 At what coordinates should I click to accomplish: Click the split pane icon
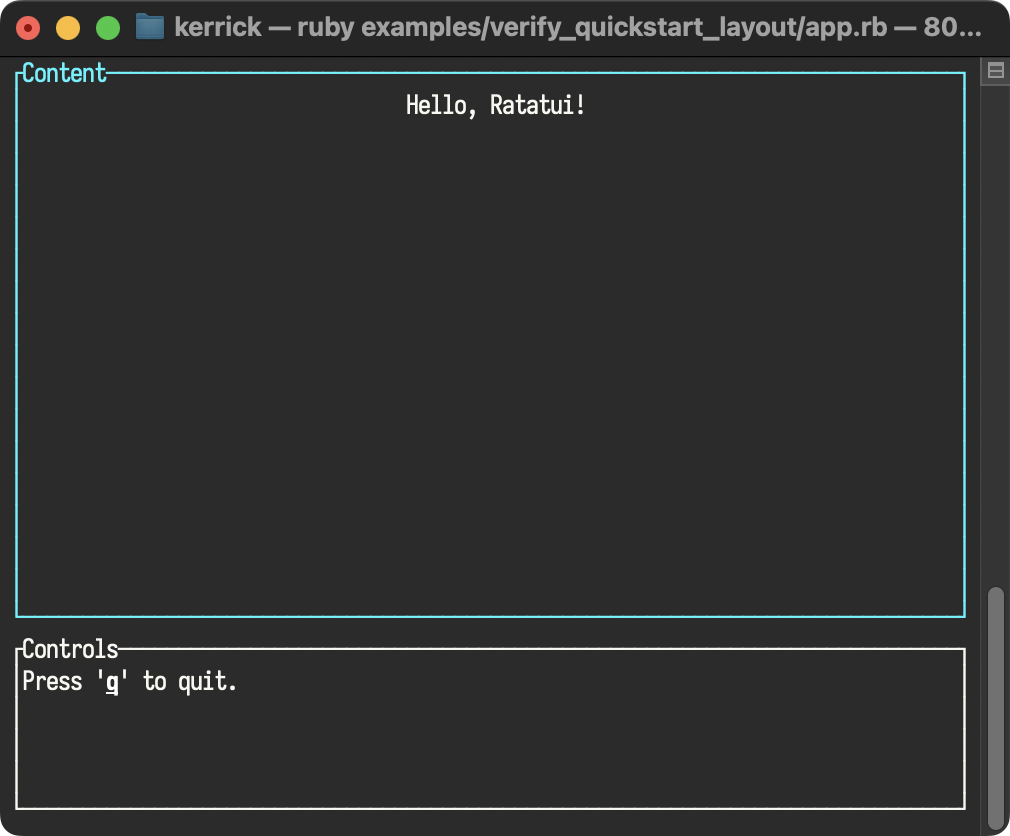point(995,71)
